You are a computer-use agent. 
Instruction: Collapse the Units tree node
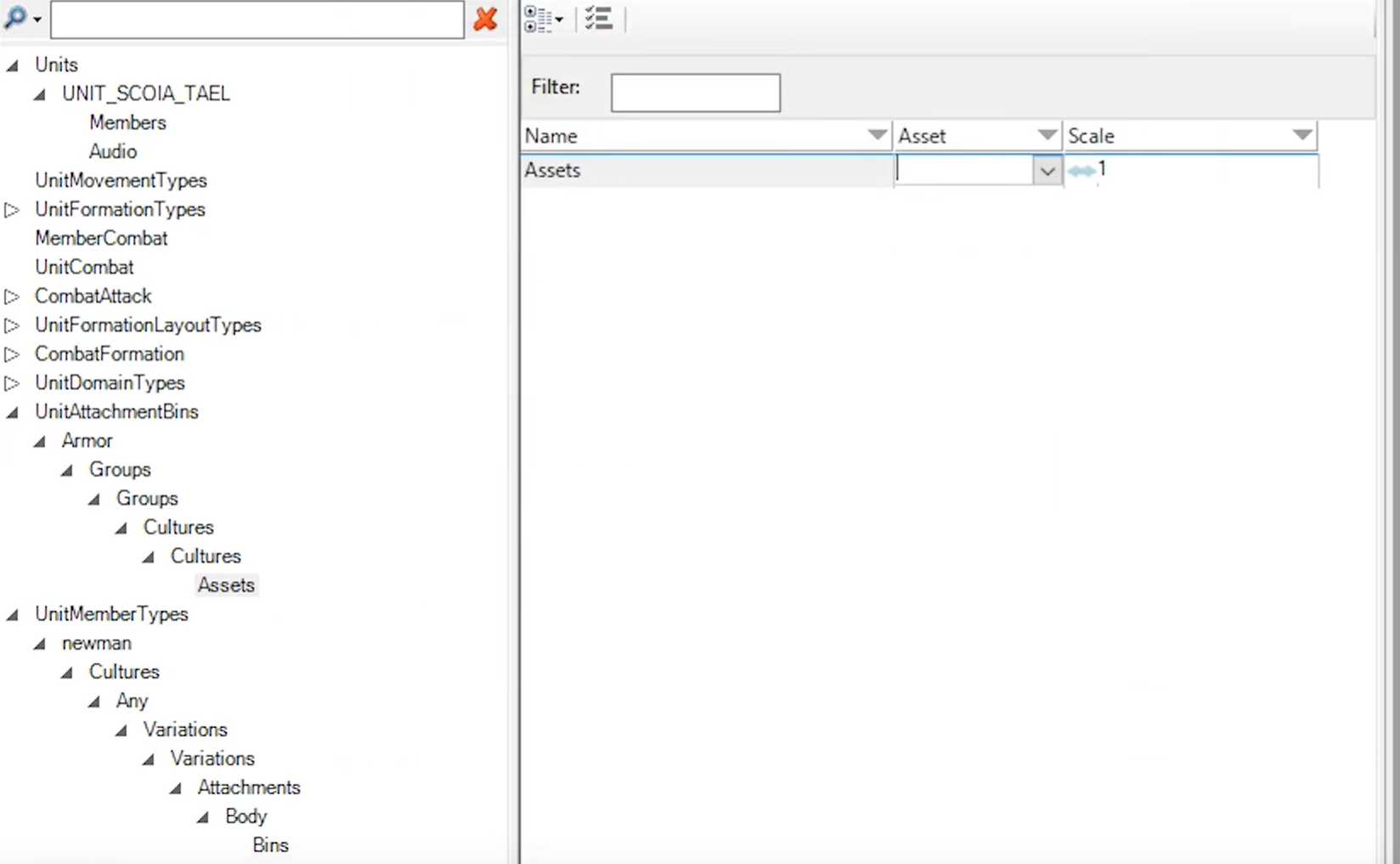pos(13,65)
